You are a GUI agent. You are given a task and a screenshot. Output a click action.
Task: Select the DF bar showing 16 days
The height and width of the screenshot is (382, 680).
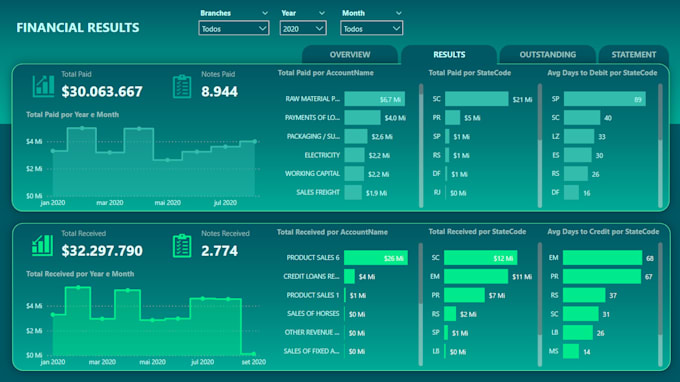pyautogui.click(x=571, y=192)
